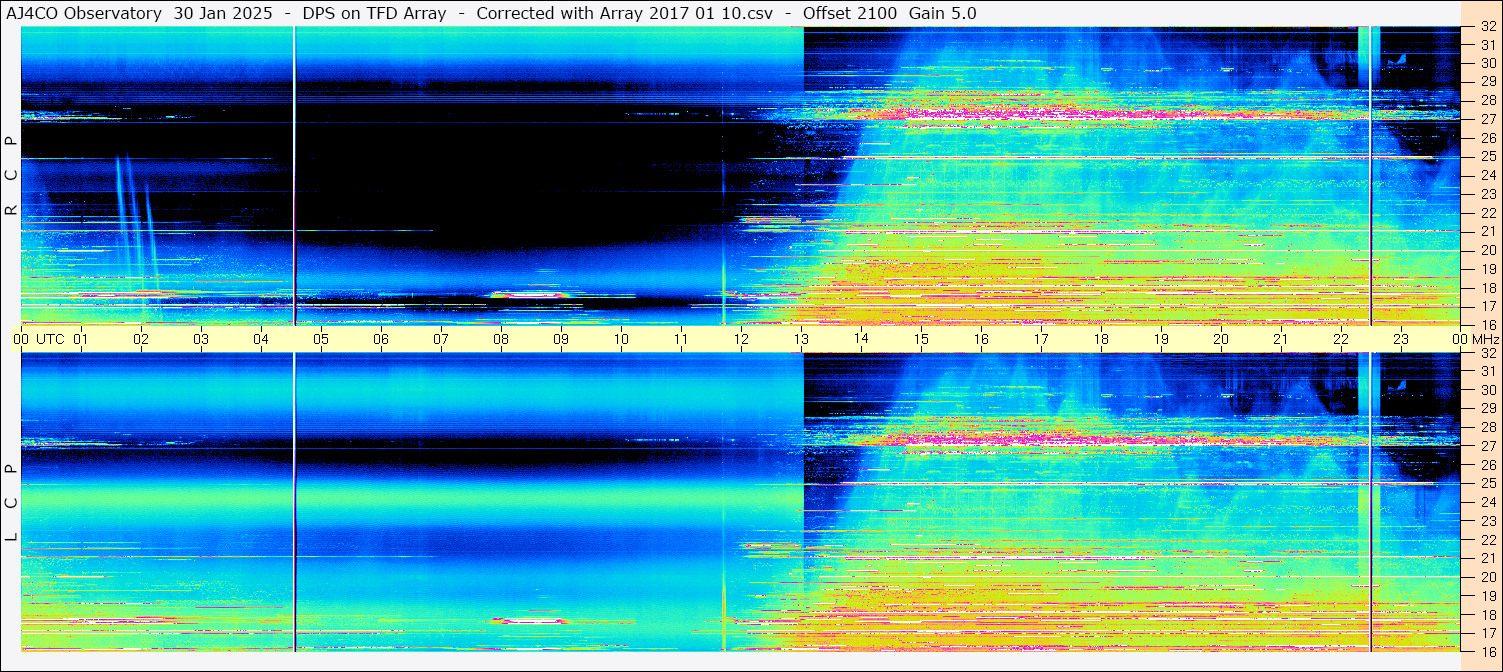Click "Corrected with Array 2017 01 10.csv" text
The height and width of the screenshot is (672, 1503).
pos(625,13)
